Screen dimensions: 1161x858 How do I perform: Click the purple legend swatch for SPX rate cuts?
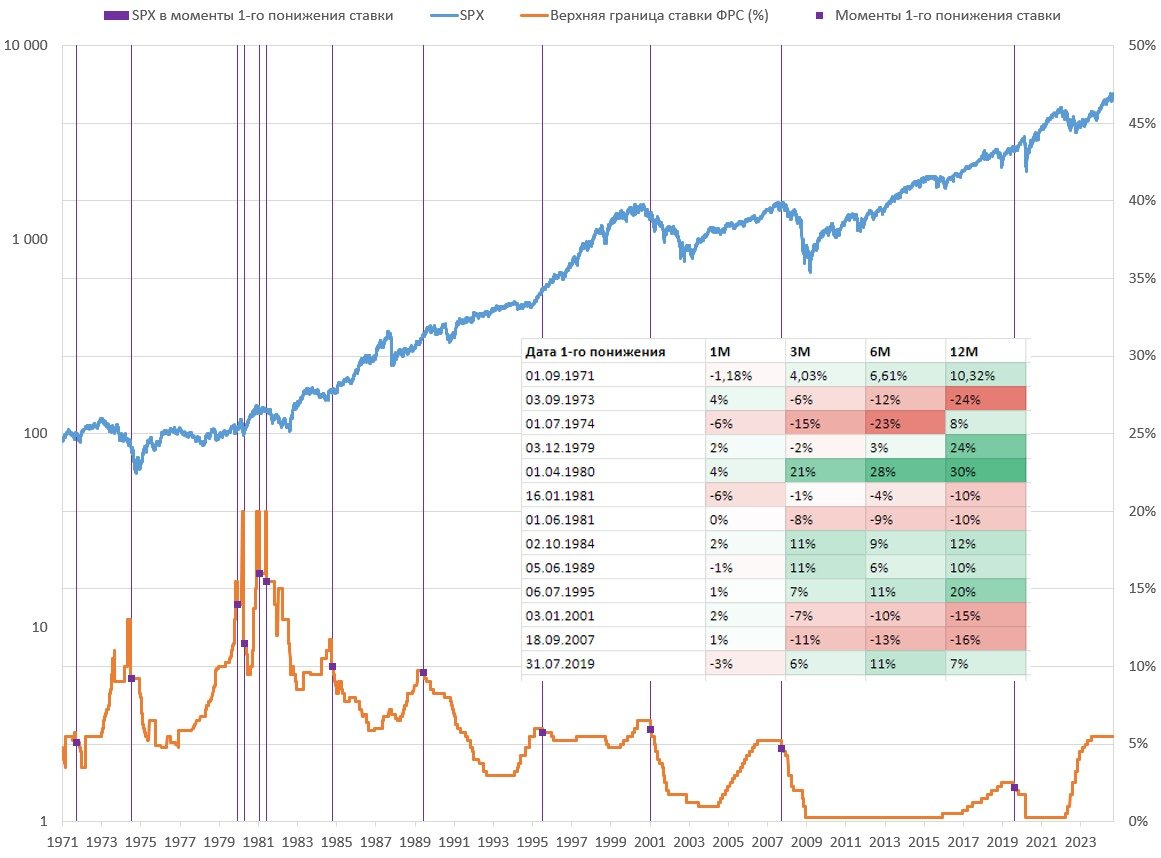coord(116,16)
